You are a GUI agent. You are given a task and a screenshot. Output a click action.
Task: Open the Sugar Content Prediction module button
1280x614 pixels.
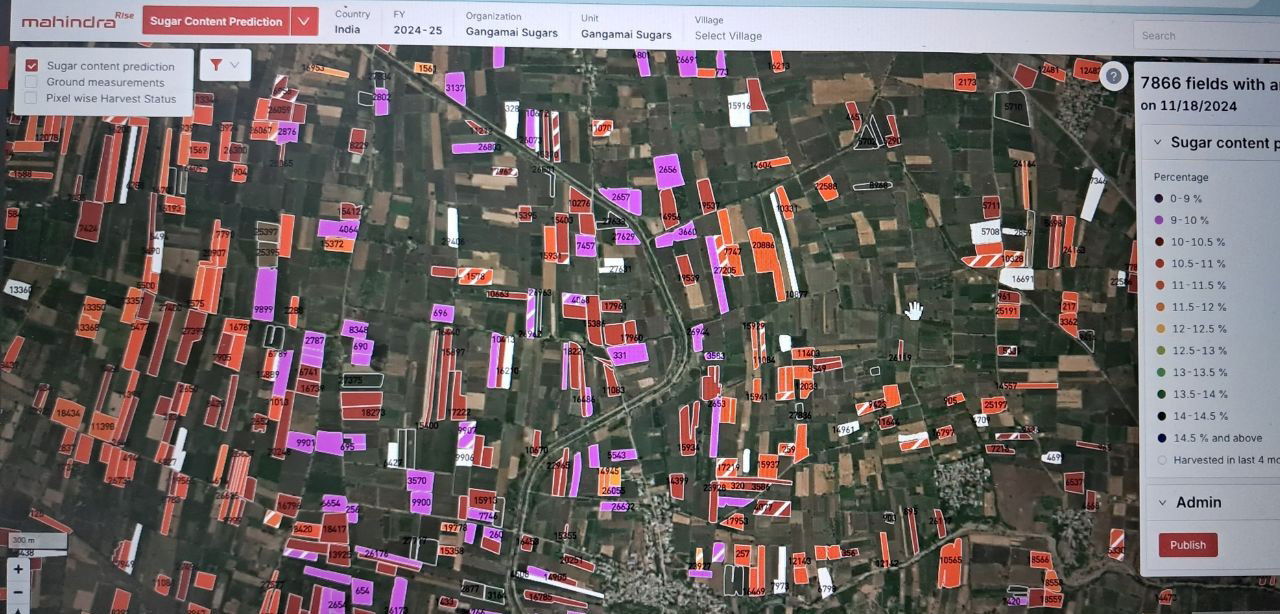pos(216,21)
